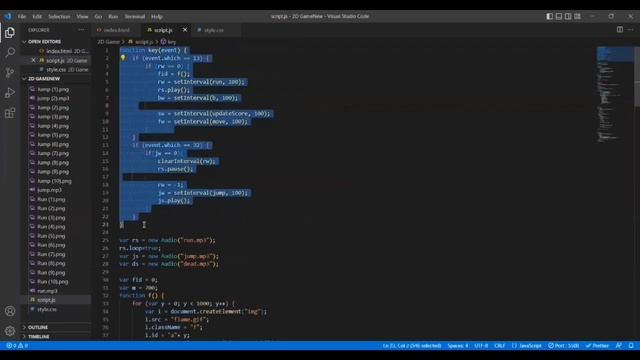Click the Spaces: 4 indentation status item

click(x=458, y=346)
